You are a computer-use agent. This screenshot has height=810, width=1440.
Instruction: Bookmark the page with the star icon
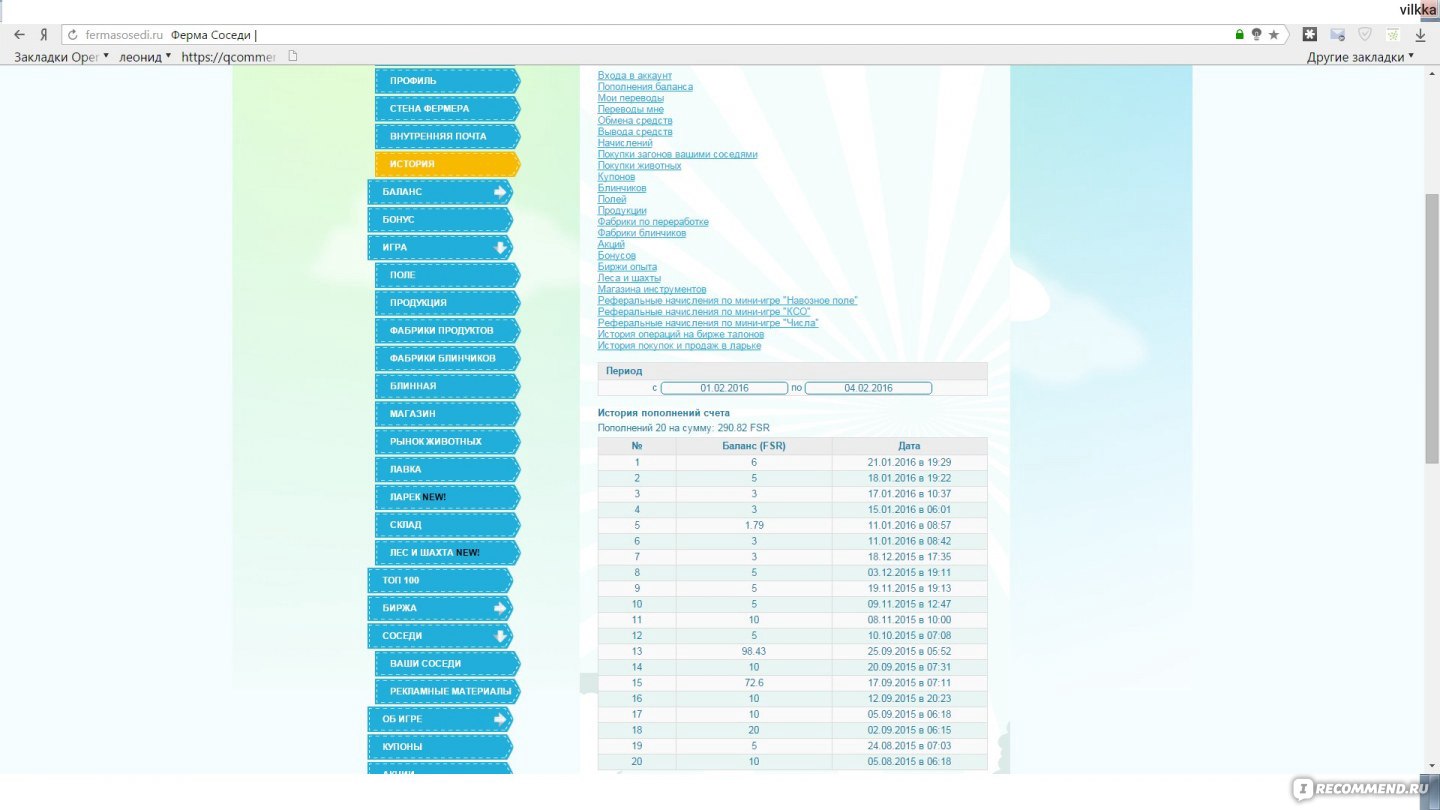pos(1273,34)
